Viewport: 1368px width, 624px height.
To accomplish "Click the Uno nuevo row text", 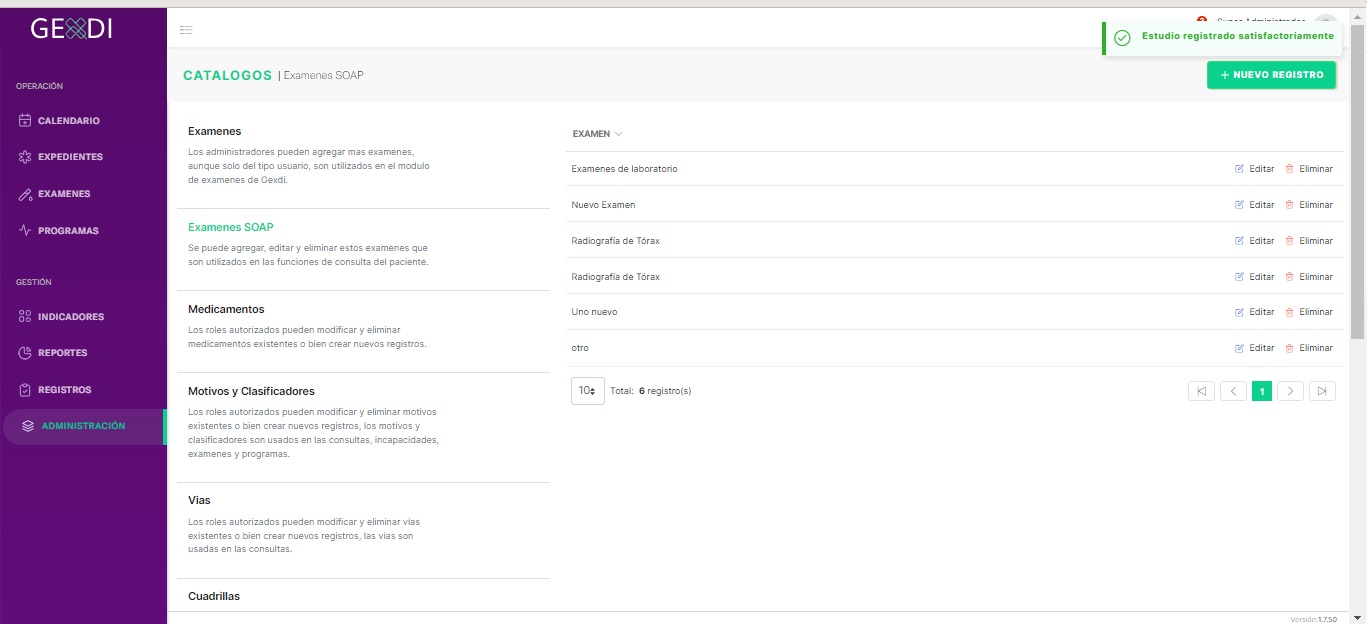I will click(594, 312).
